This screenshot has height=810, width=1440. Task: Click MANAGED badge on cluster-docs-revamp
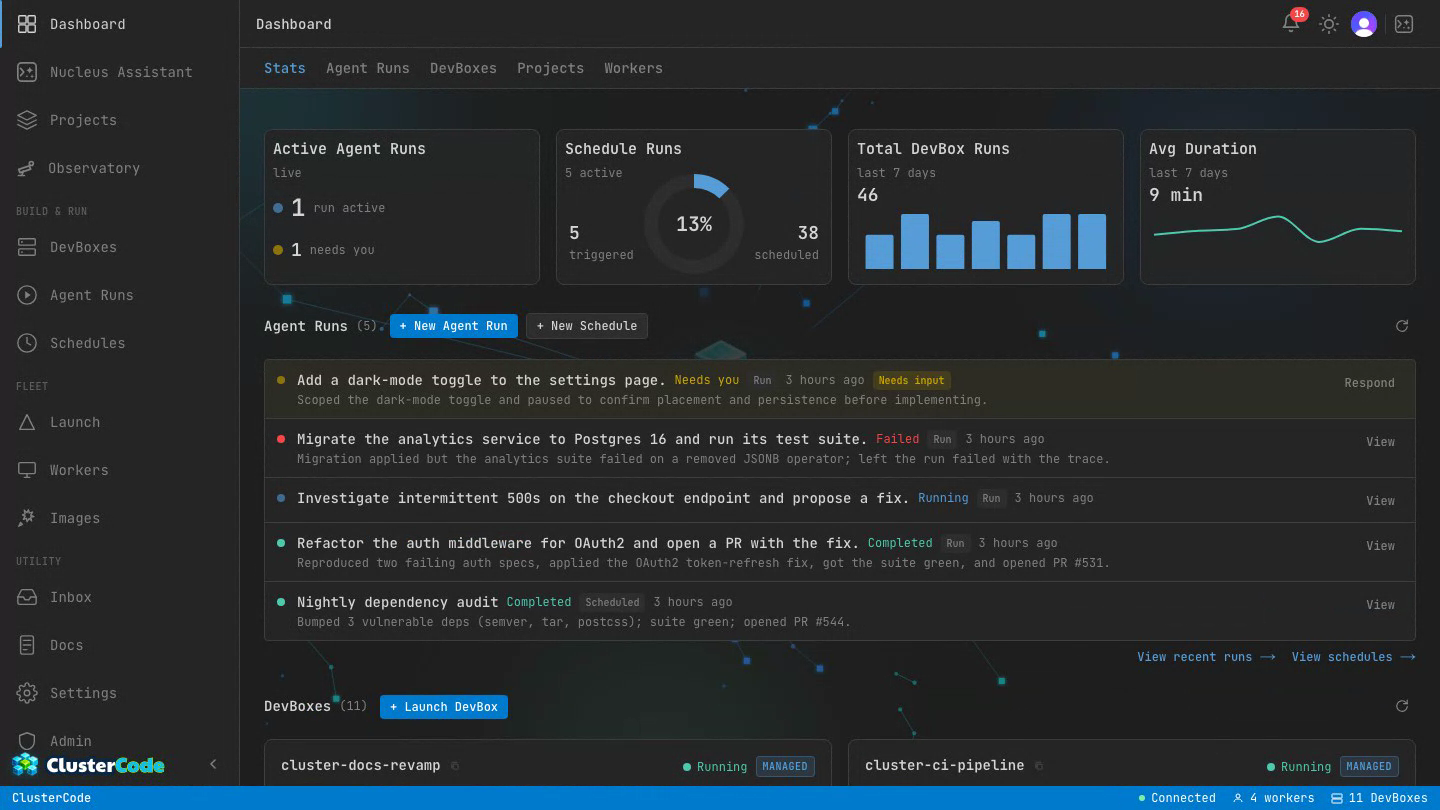tap(785, 767)
